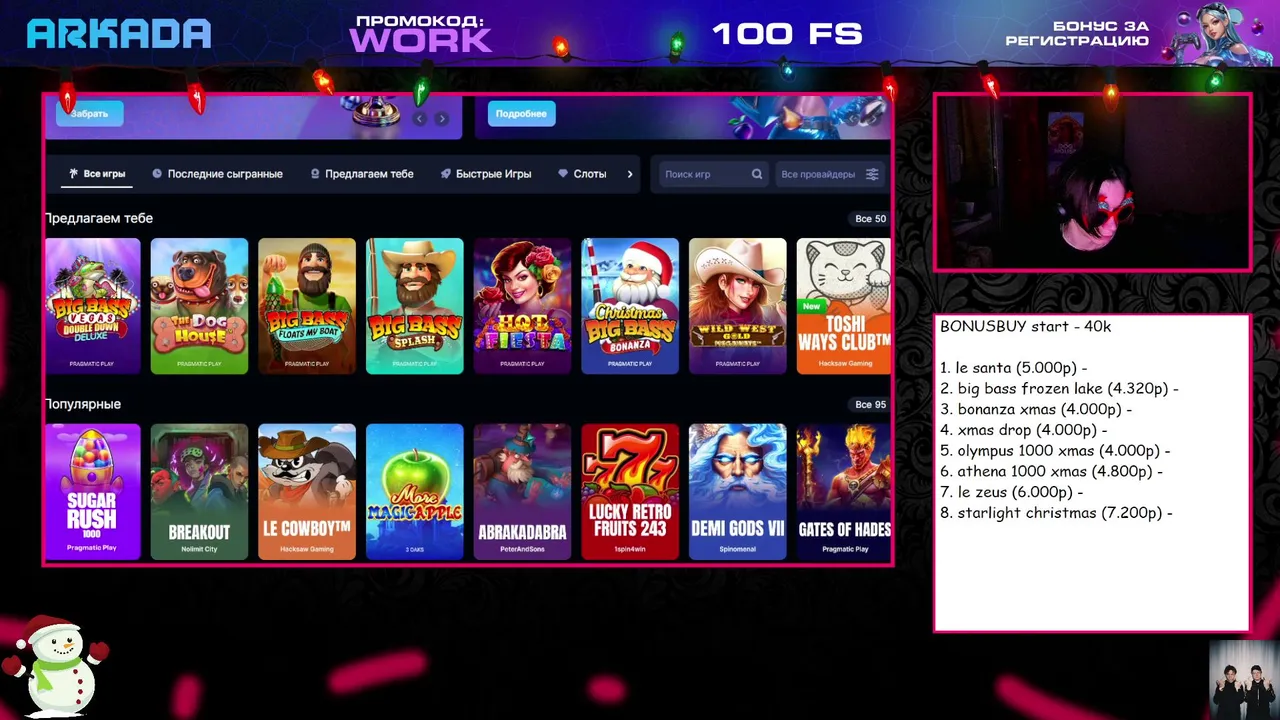Open The Dog House game

(x=199, y=306)
